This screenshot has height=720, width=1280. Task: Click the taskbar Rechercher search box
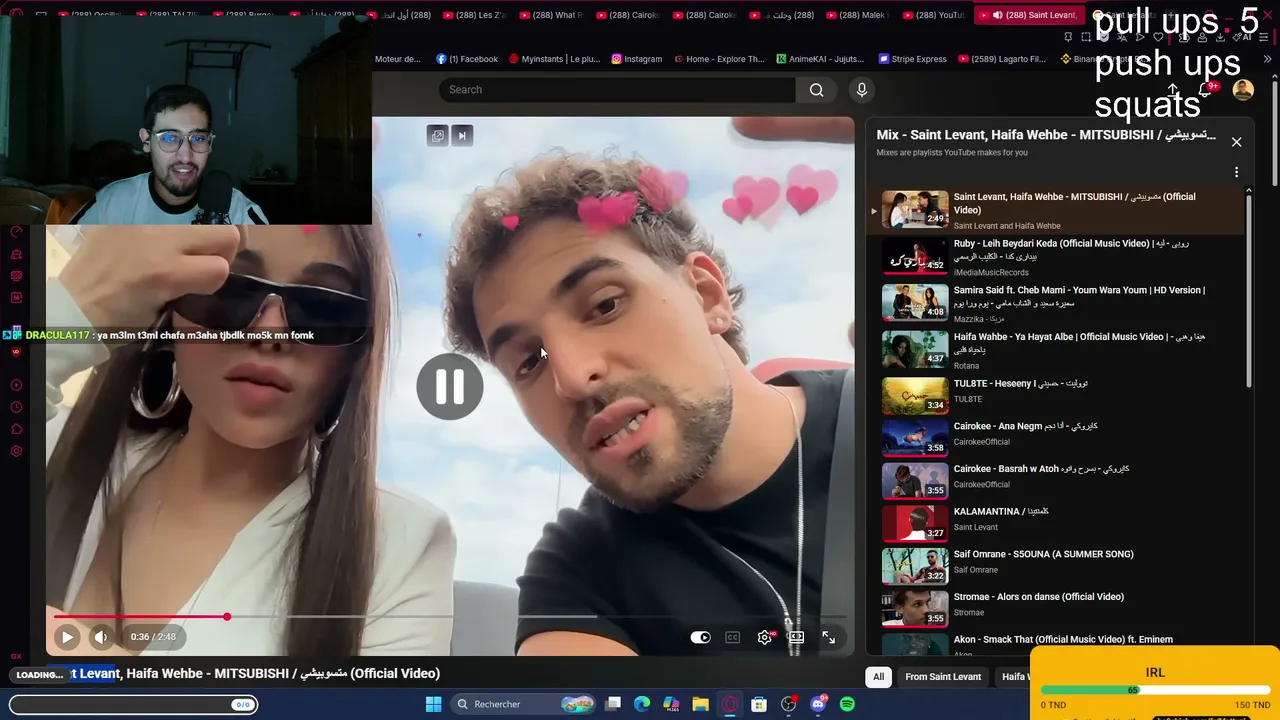523,704
